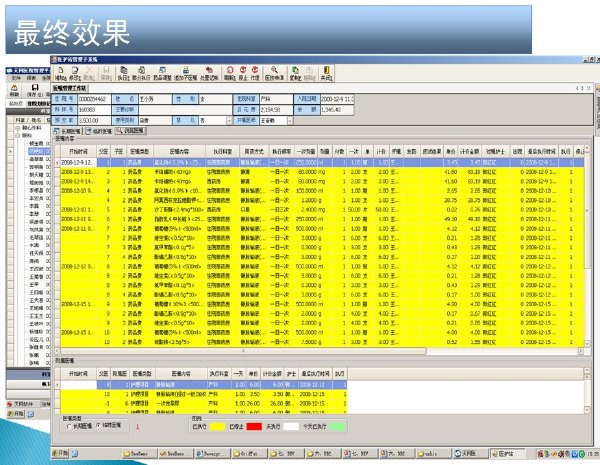
Task: Click the warning-triangle icon in back window toolbar
Action: [14, 90]
